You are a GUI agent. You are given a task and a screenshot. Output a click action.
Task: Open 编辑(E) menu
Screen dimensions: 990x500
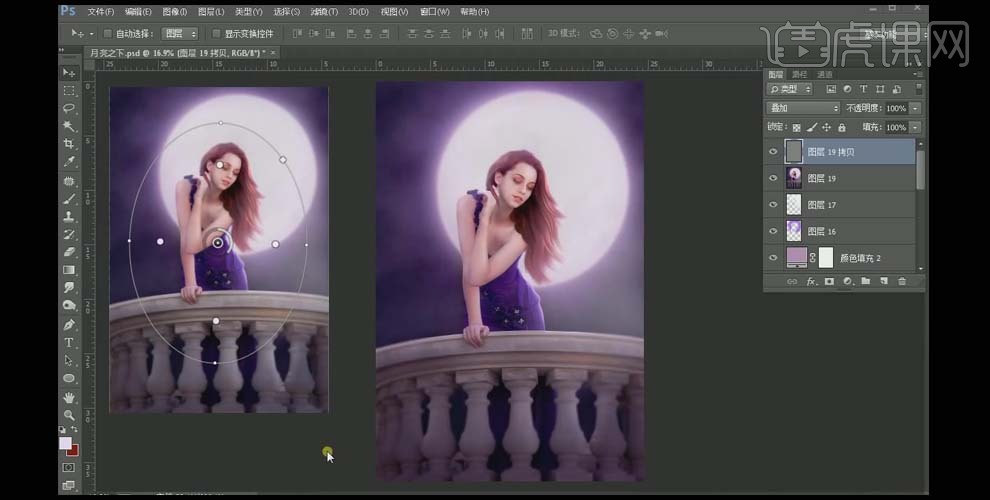point(138,12)
